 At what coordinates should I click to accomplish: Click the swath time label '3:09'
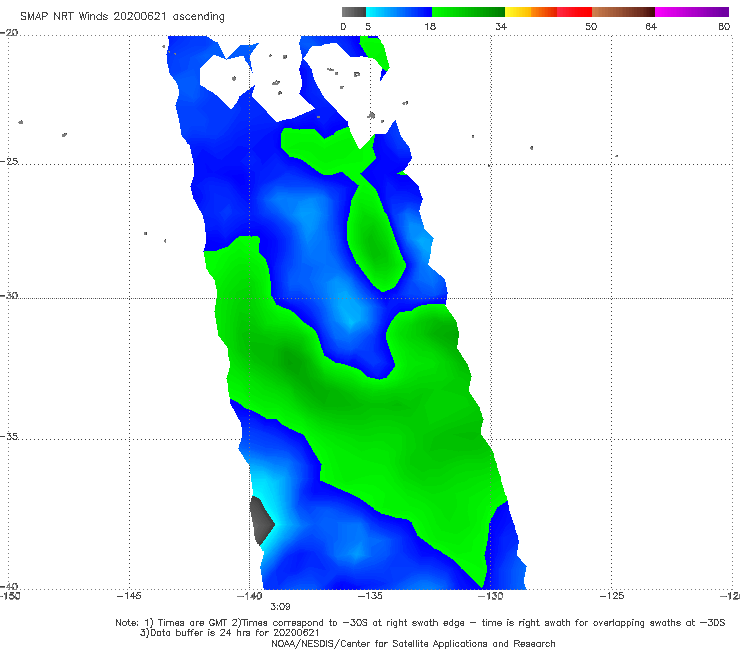[x=280, y=607]
